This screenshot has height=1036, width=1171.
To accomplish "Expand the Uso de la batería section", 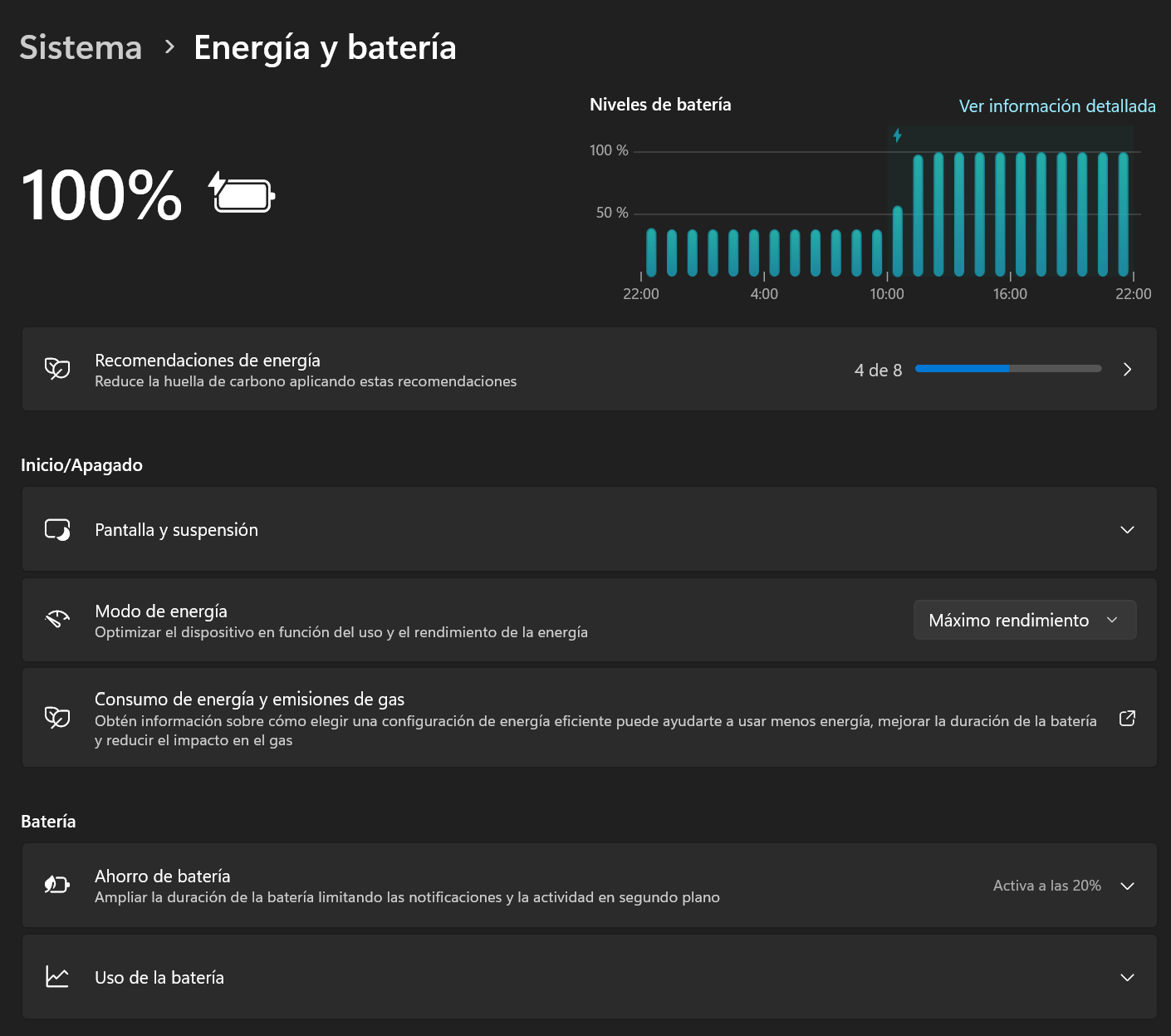I will [x=1127, y=977].
